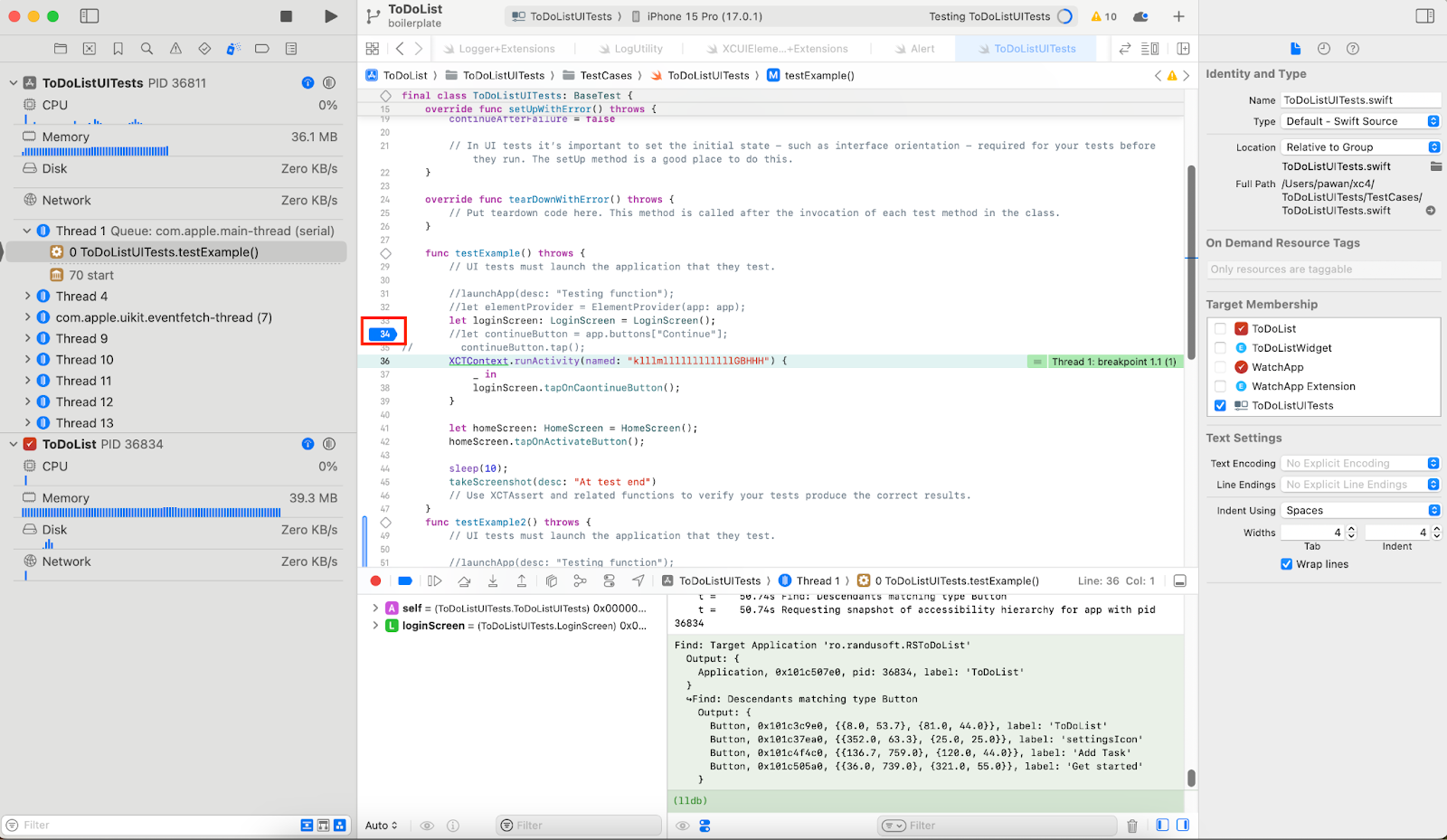Enable WatchApp Extension target membership
Image resolution: width=1447 pixels, height=840 pixels.
pos(1220,386)
